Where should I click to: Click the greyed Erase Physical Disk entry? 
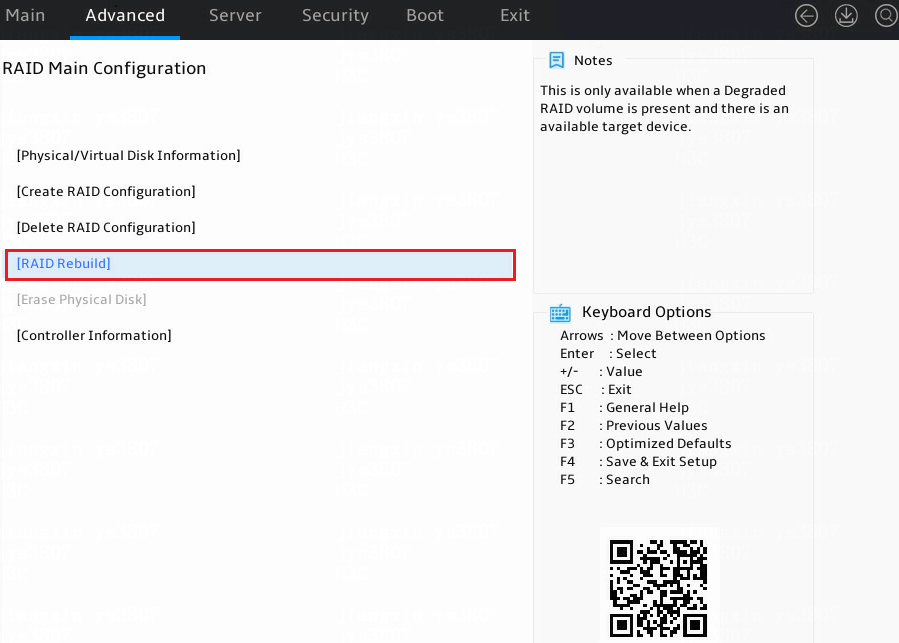click(x=81, y=299)
